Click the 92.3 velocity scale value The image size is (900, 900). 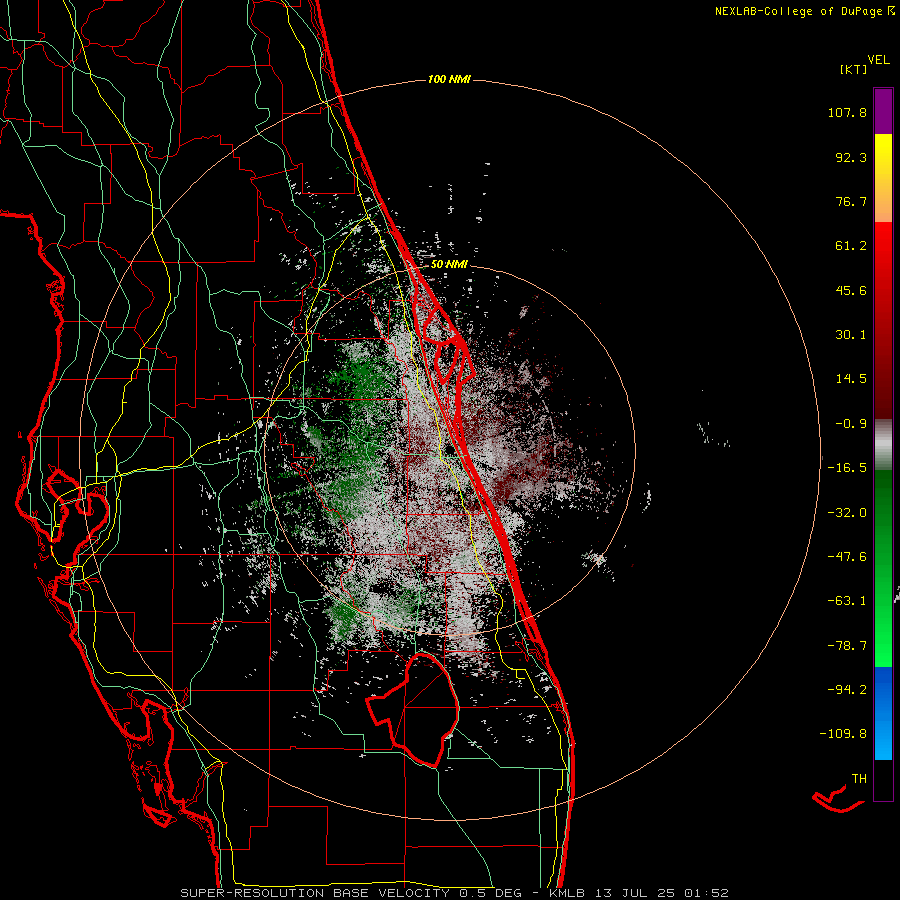tap(851, 157)
